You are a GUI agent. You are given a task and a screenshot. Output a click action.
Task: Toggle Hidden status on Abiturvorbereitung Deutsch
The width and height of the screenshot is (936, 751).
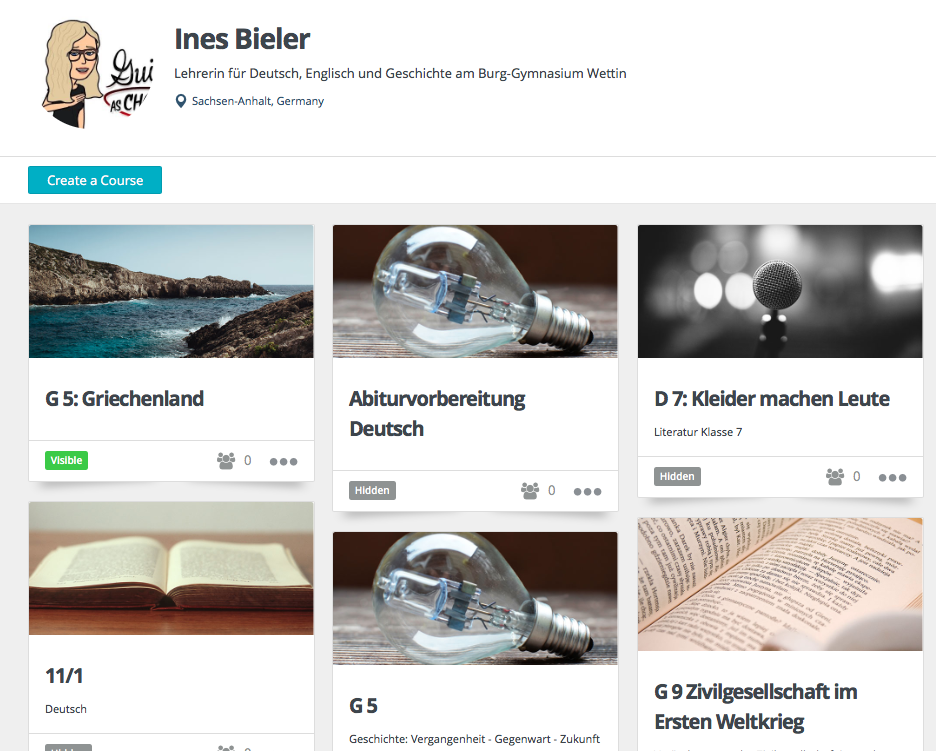(x=372, y=490)
